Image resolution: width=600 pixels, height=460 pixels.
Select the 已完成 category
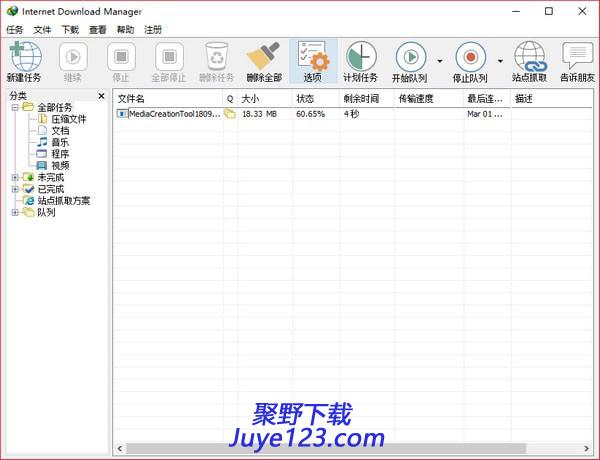pyautogui.click(x=51, y=189)
